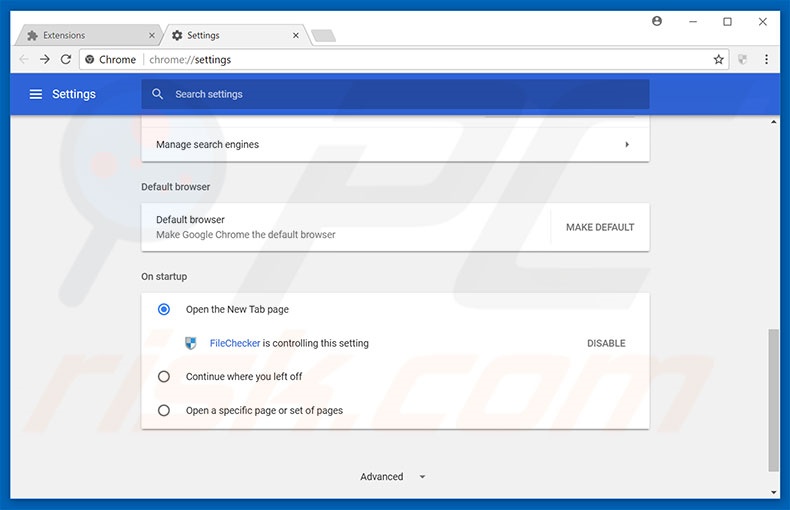Open a new tab

[x=323, y=36]
